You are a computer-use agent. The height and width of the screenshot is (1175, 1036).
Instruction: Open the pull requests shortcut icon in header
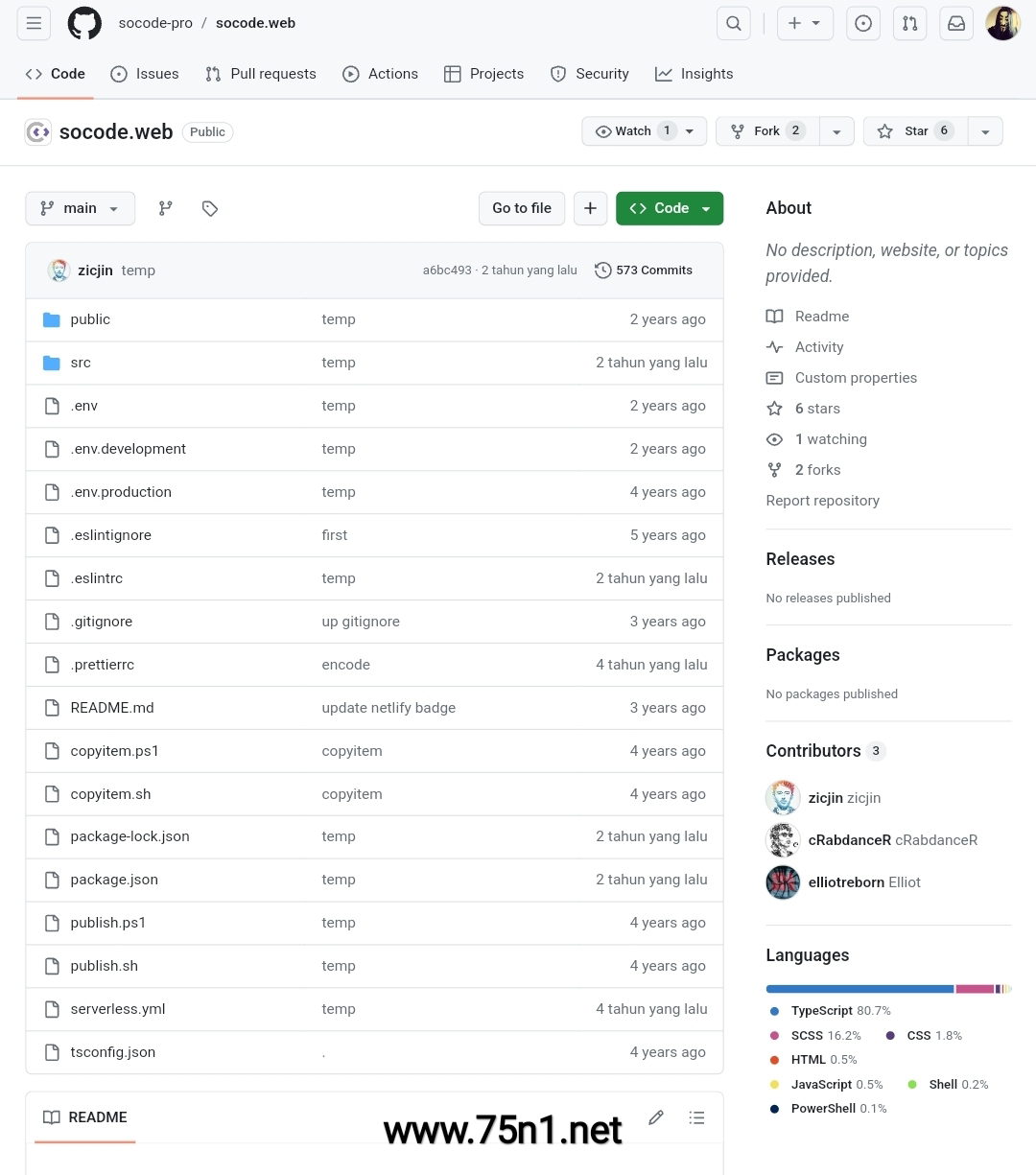pyautogui.click(x=910, y=24)
